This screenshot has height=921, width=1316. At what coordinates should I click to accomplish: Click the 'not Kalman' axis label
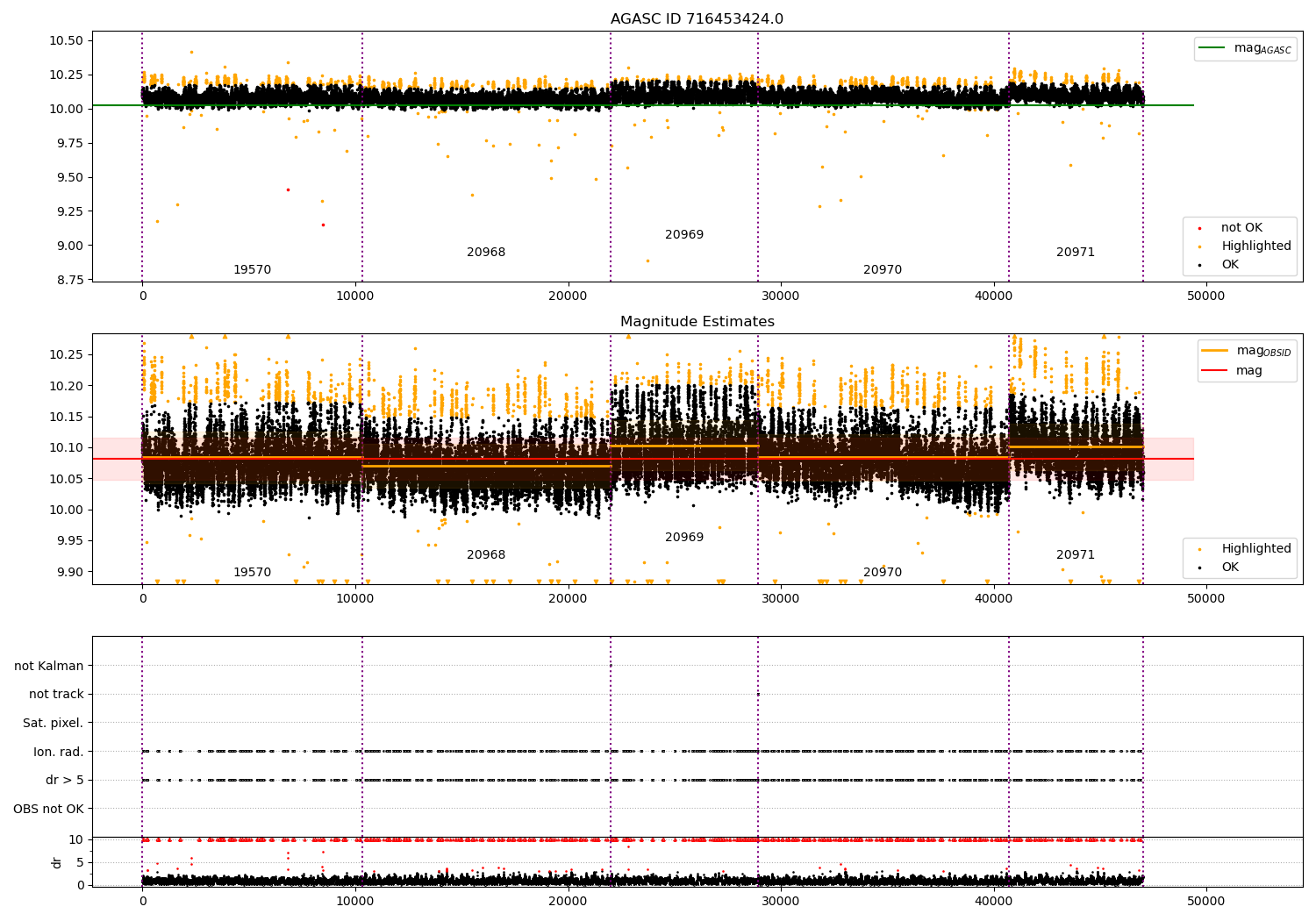pyautogui.click(x=49, y=667)
